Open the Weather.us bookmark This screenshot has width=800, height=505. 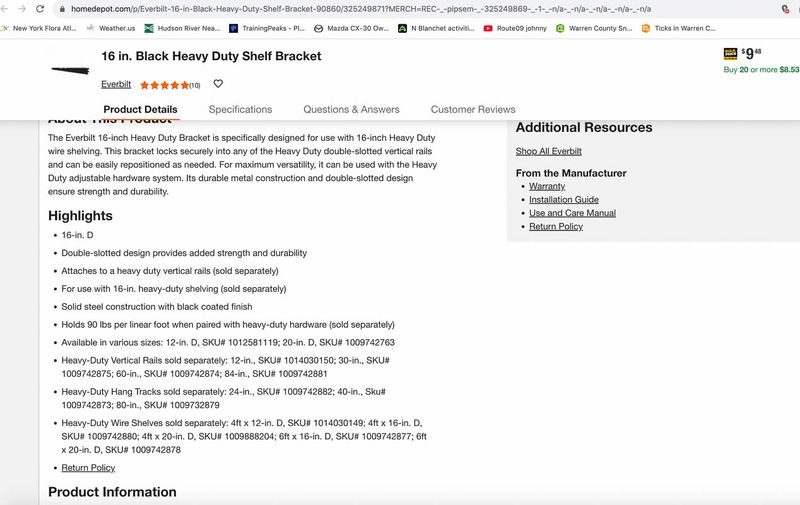111,29
